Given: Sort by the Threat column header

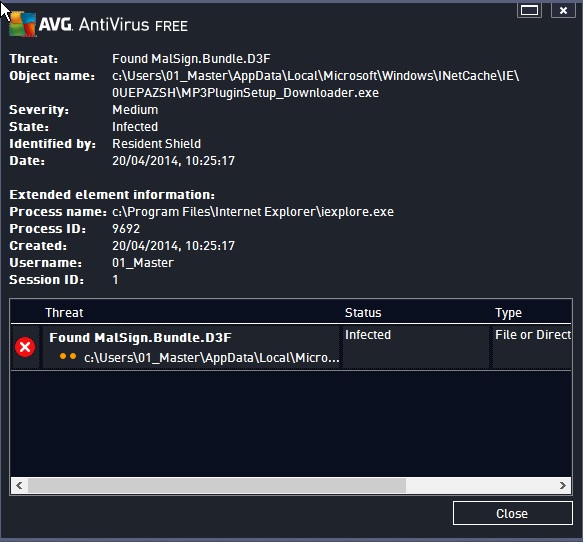Looking at the screenshot, I should pos(64,313).
